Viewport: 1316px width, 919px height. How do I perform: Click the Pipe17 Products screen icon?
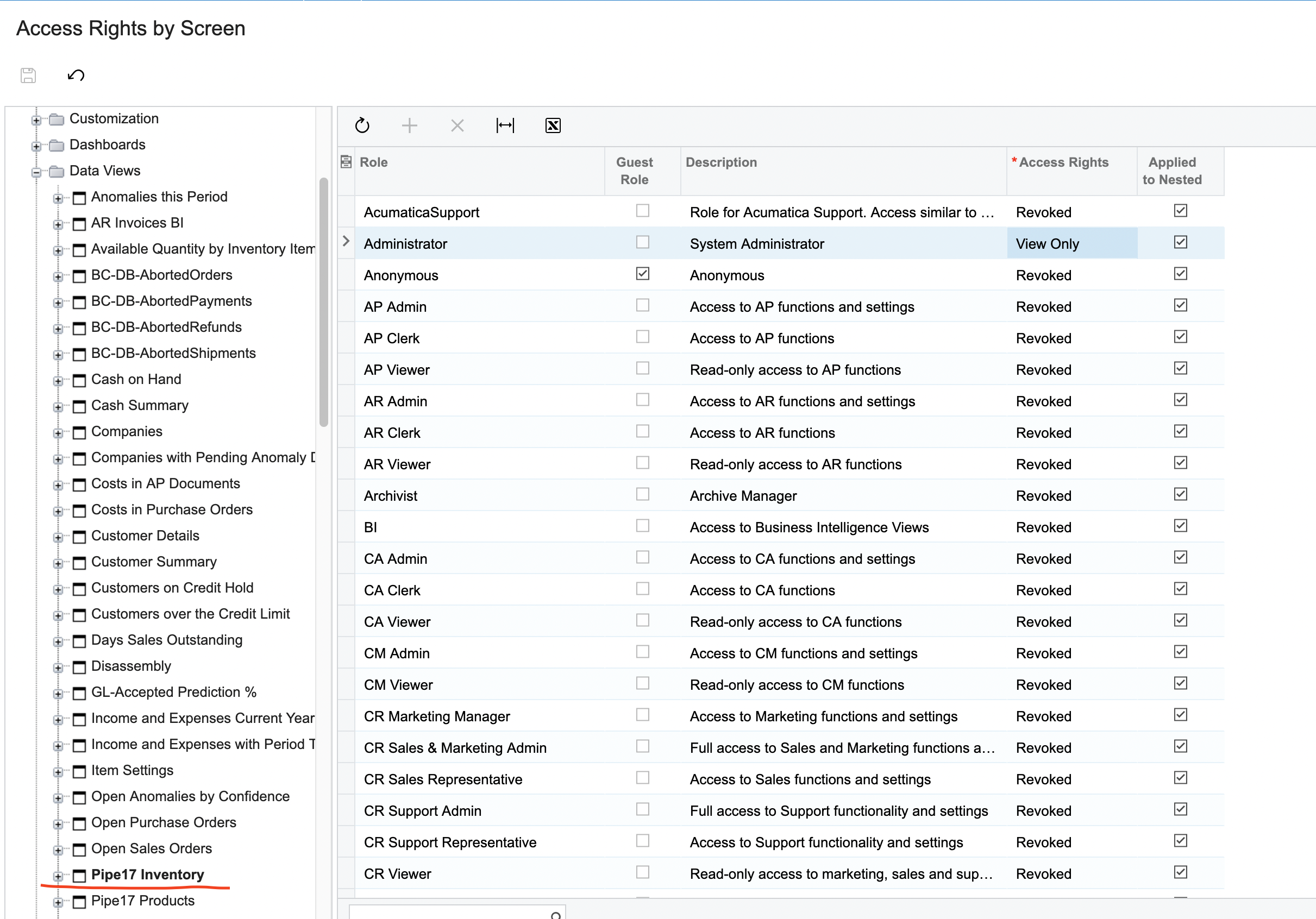(80, 902)
